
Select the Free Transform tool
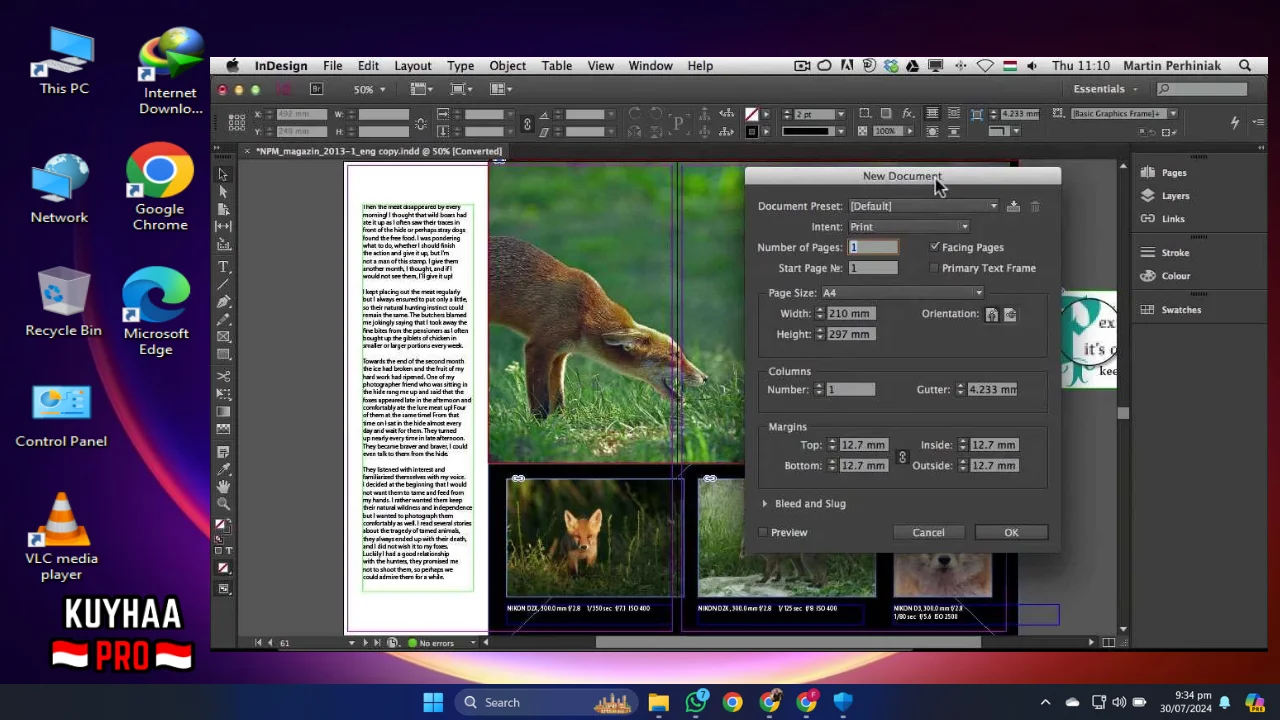(223, 393)
